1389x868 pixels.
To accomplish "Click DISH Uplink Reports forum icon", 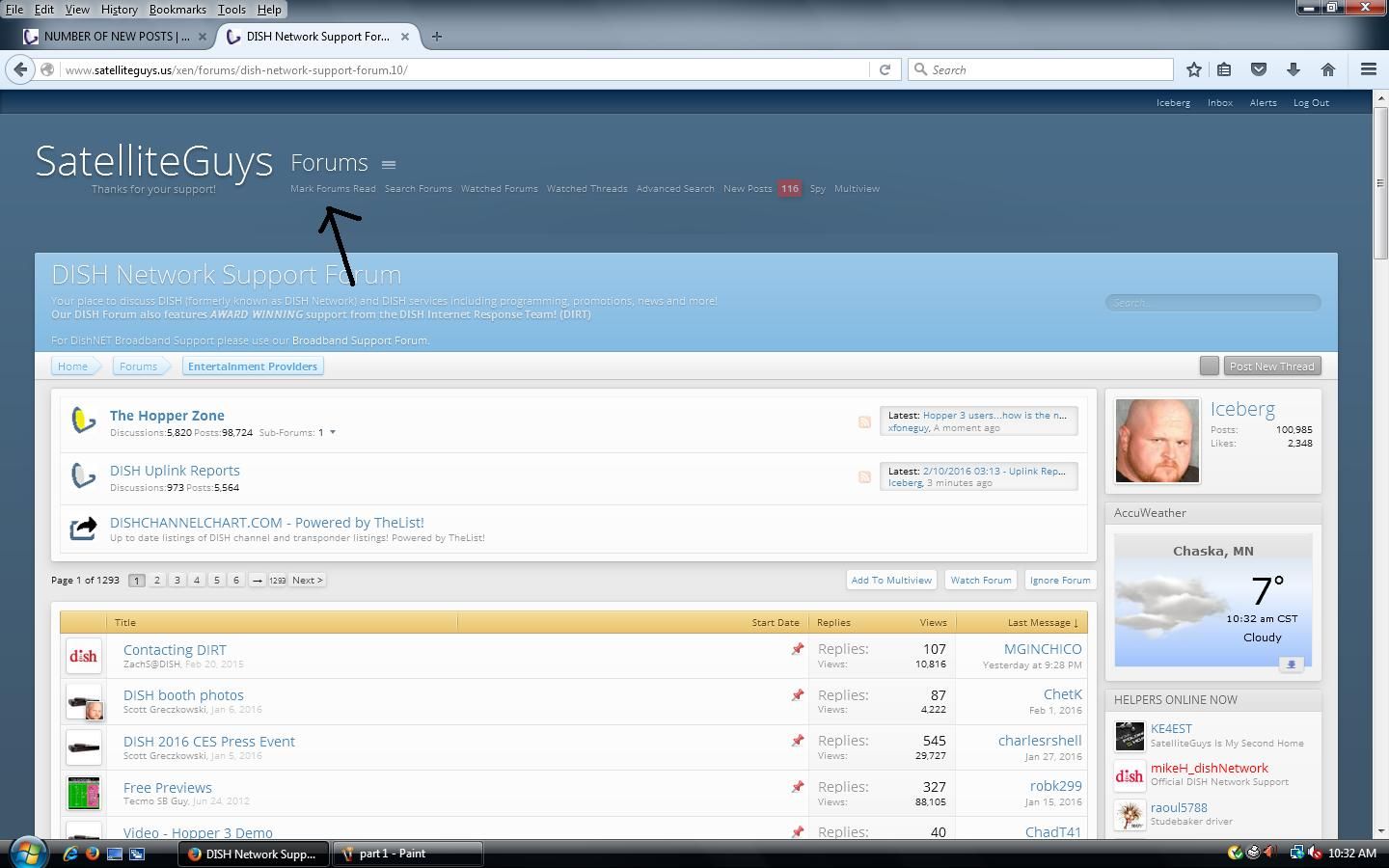I will click(x=84, y=475).
